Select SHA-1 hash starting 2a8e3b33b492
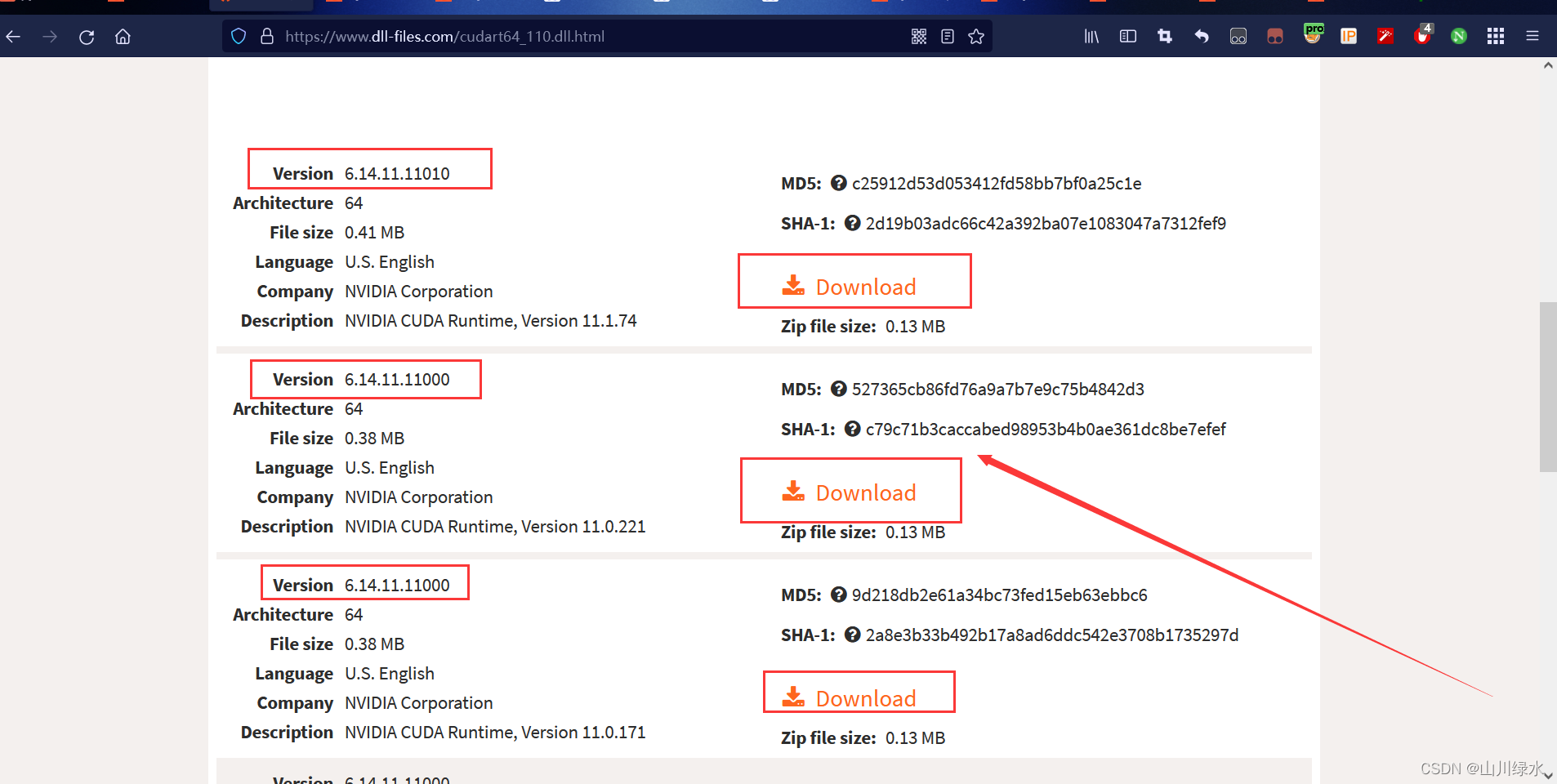1557x784 pixels. pyautogui.click(x=1052, y=635)
